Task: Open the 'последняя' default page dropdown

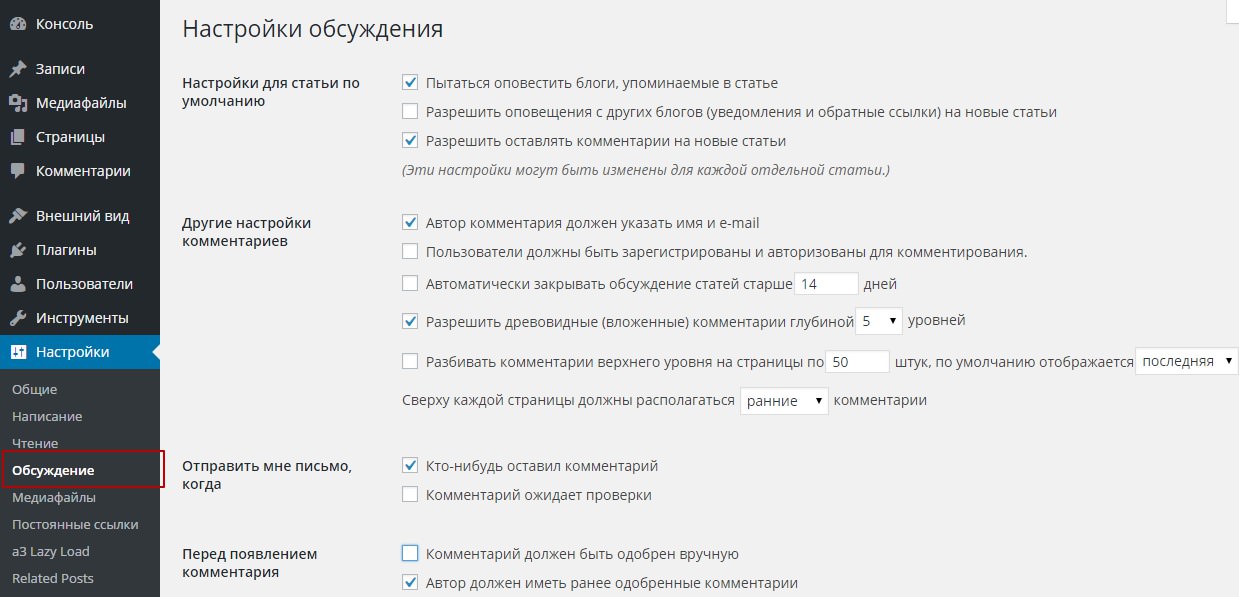Action: 1186,361
